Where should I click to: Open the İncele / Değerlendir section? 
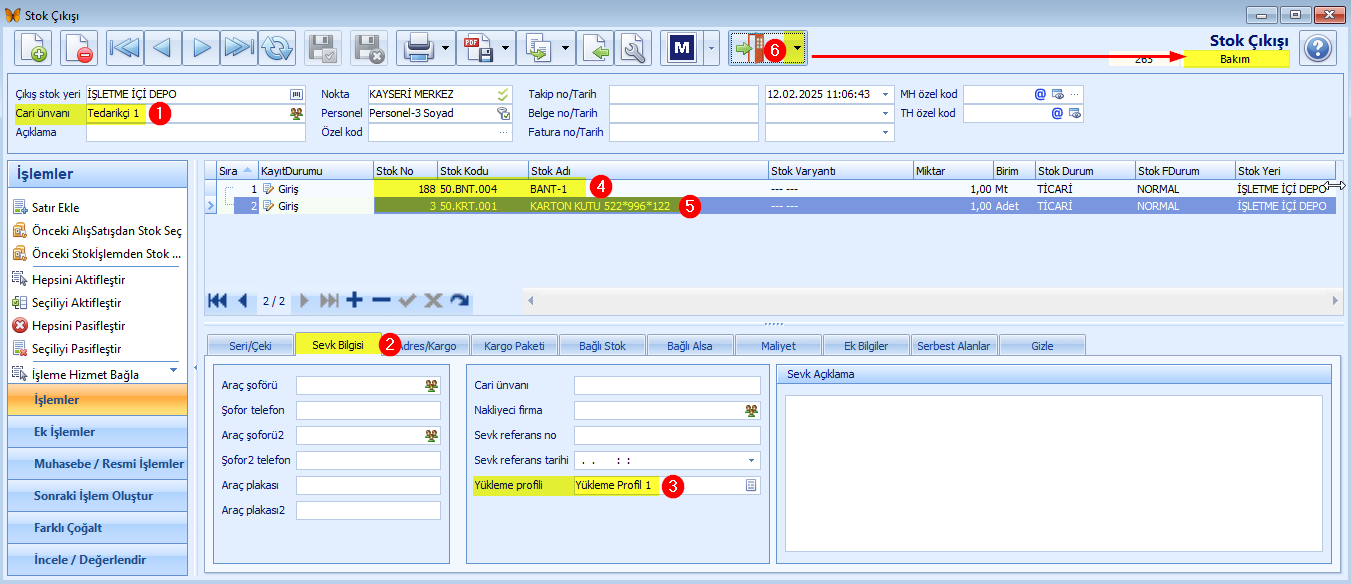97,560
